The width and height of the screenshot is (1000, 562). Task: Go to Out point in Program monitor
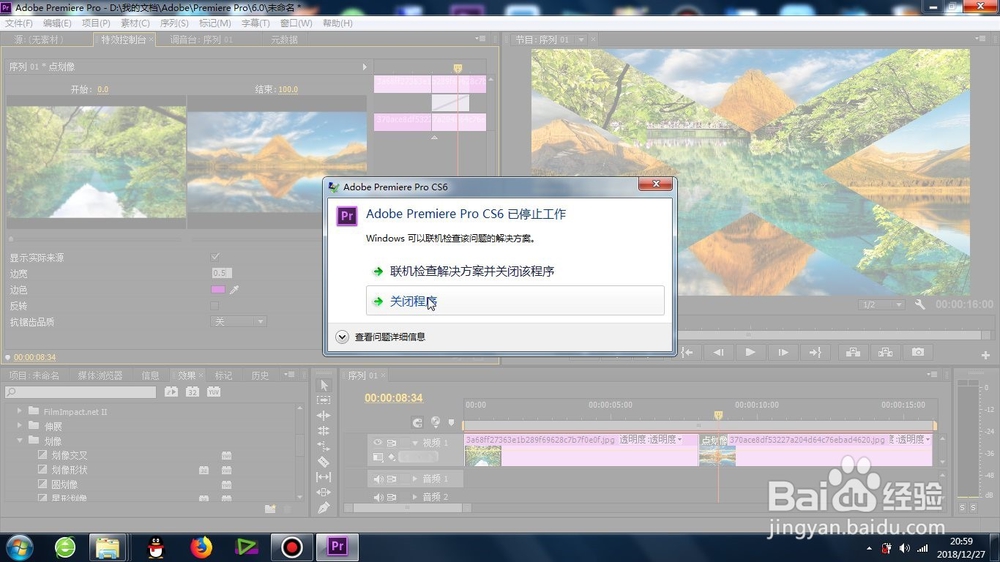[815, 352]
